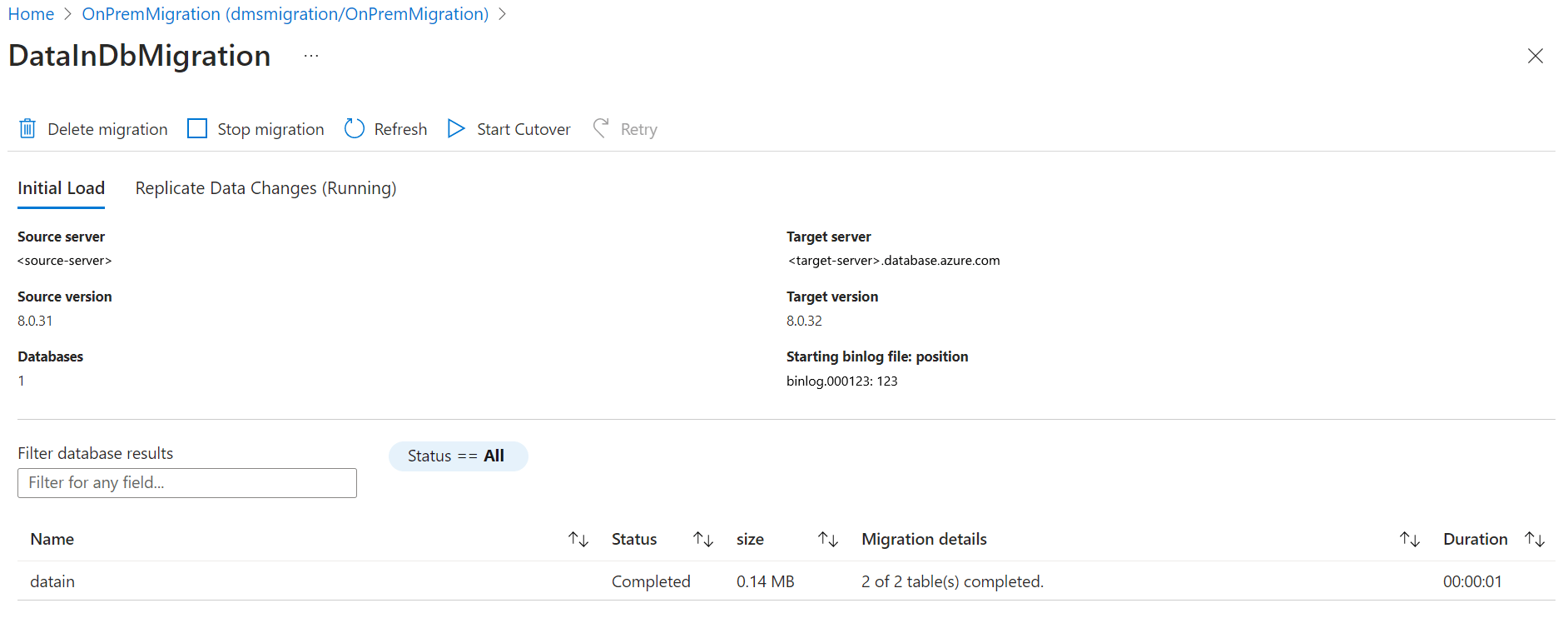1568x623 pixels.
Task: Open the ellipsis more options menu
Action: [311, 56]
